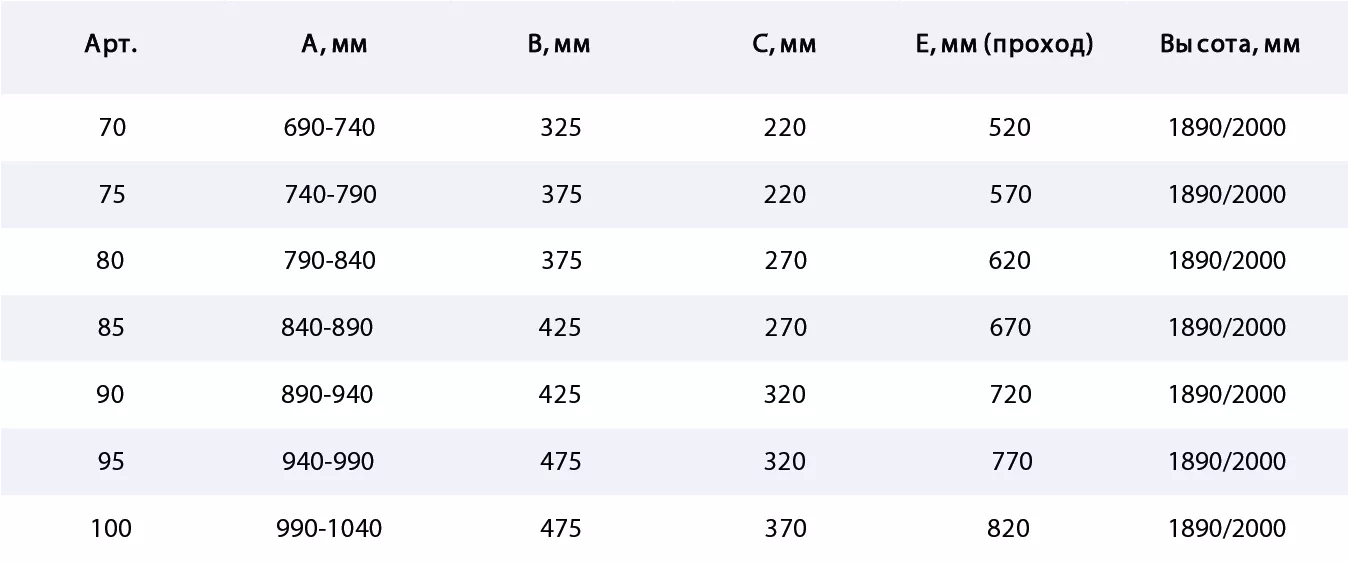Click the "A, мм" column header

pyautogui.click(x=334, y=45)
